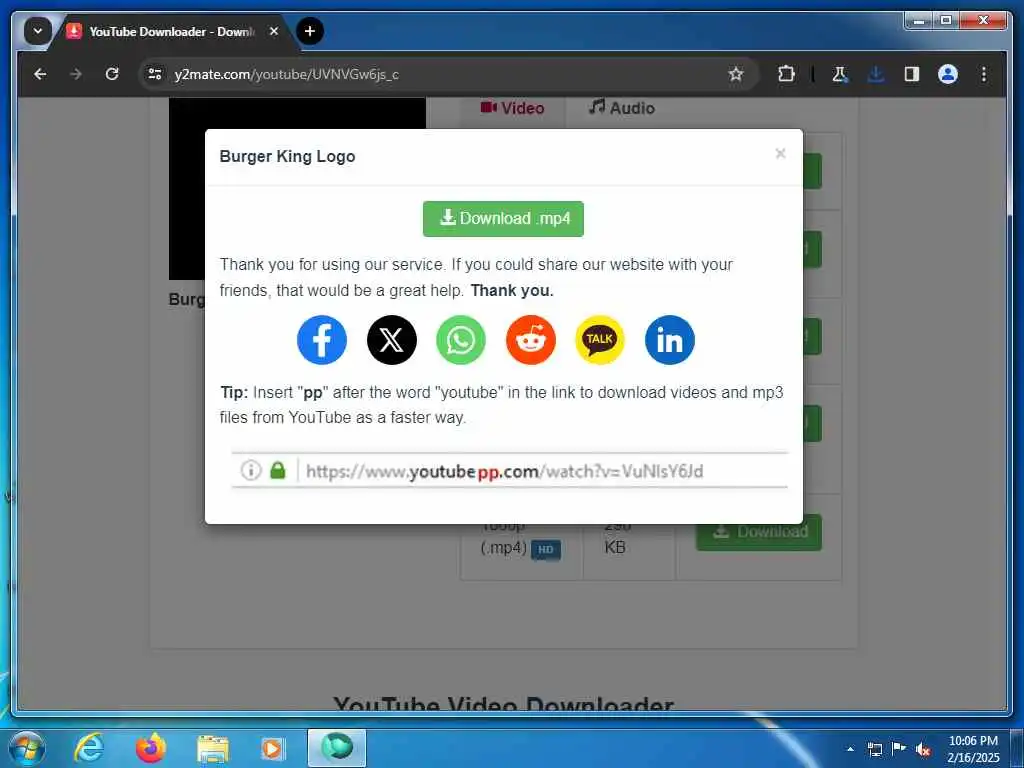Open the network status tray icon
This screenshot has width=1024, height=768.
pos(874,749)
